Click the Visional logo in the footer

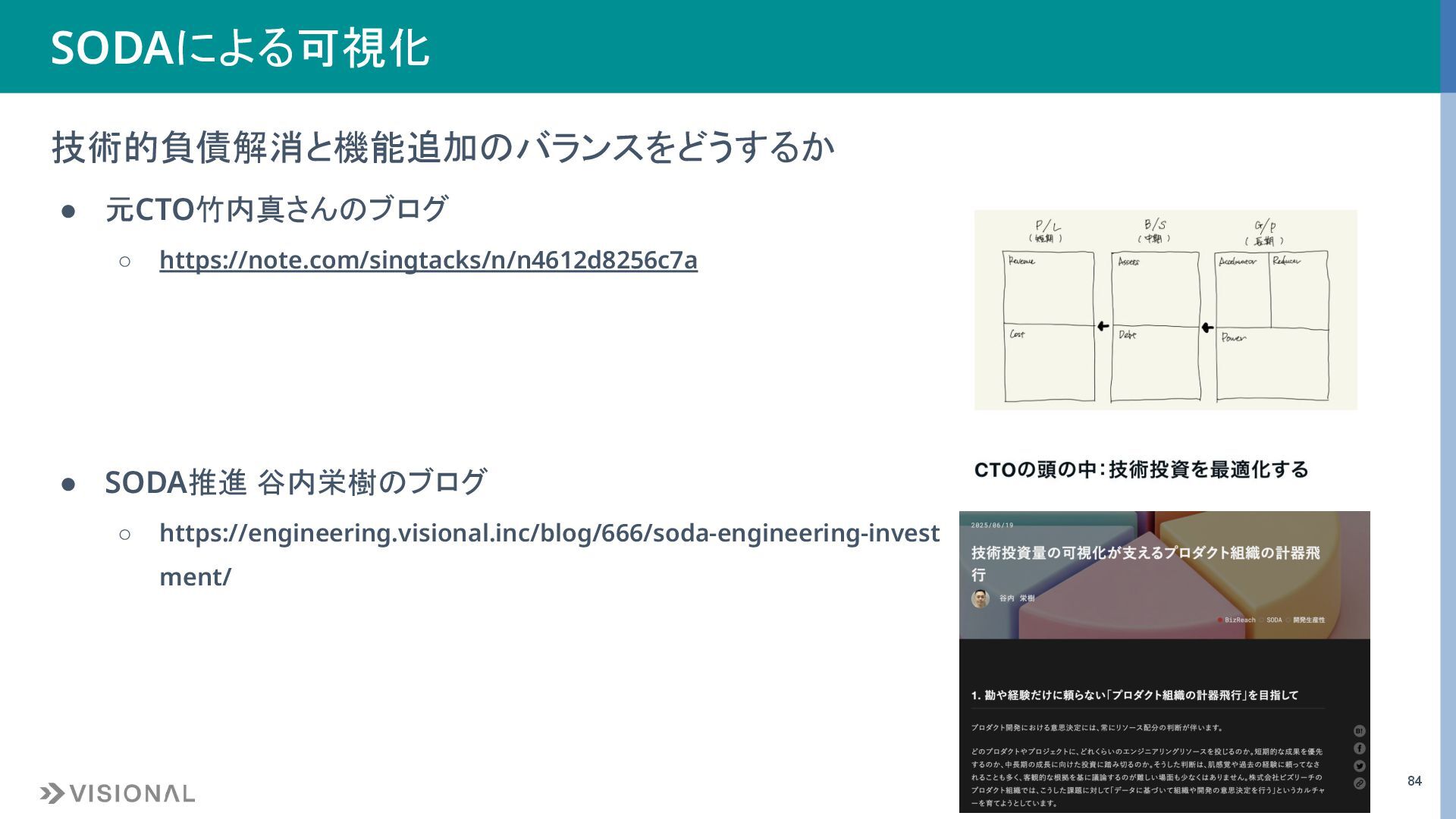[118, 793]
